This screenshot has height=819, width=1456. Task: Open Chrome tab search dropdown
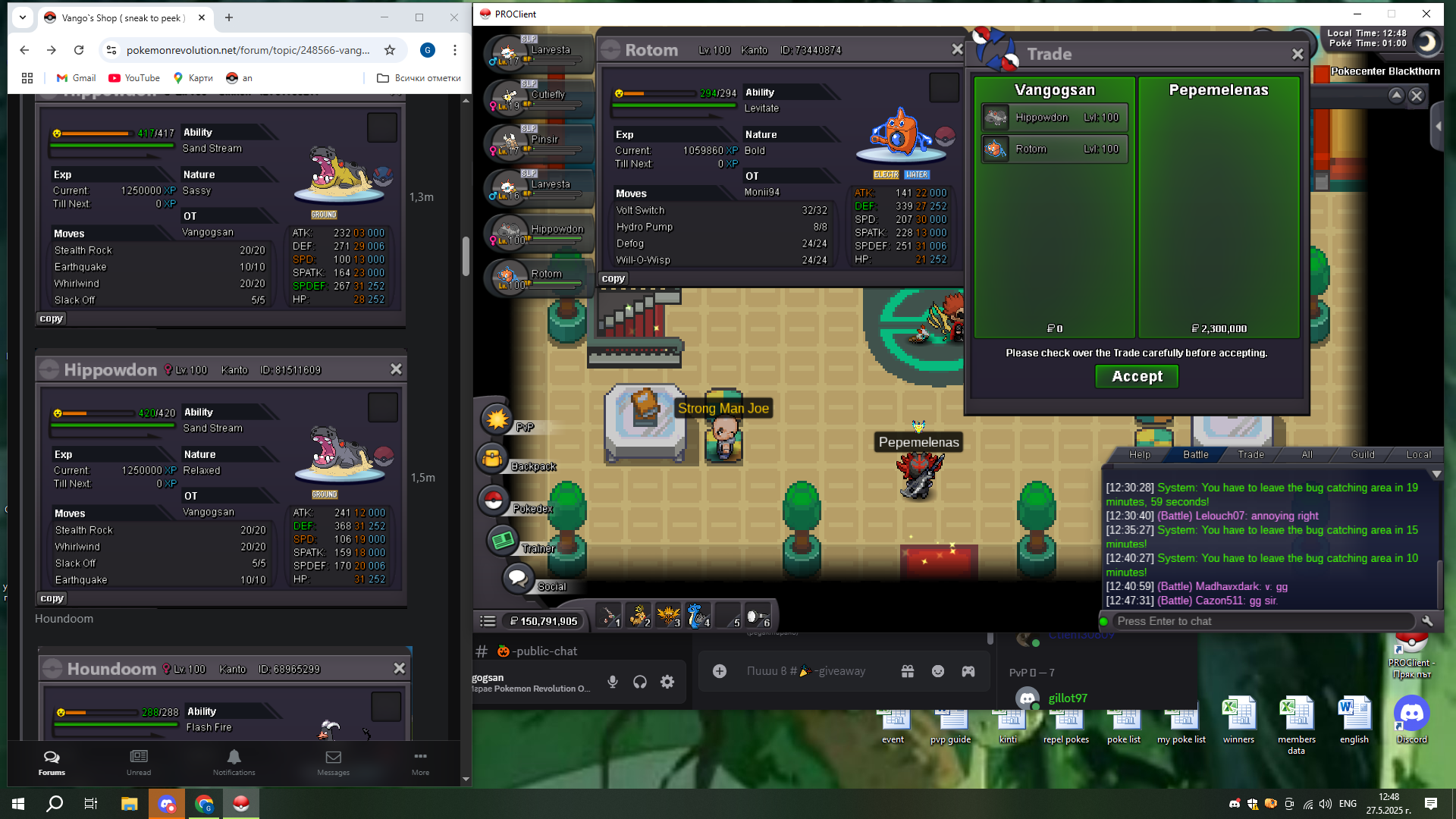[23, 17]
